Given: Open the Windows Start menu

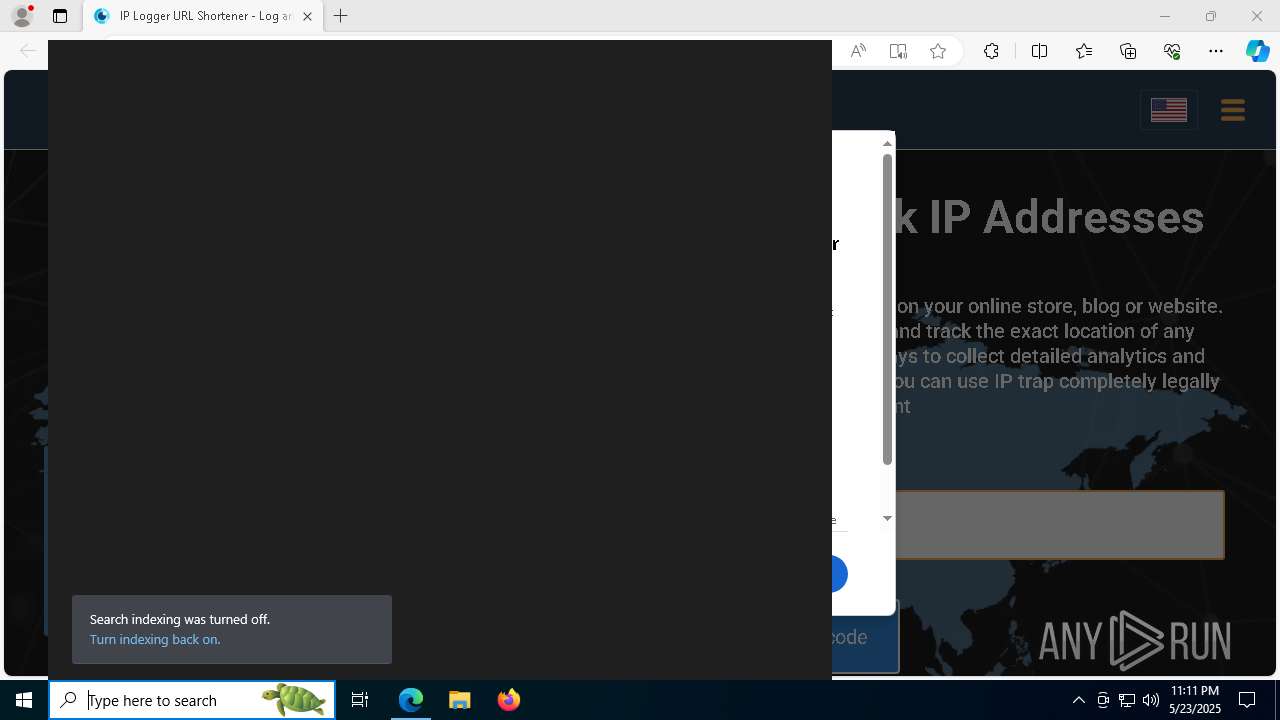Looking at the screenshot, I should tap(24, 700).
